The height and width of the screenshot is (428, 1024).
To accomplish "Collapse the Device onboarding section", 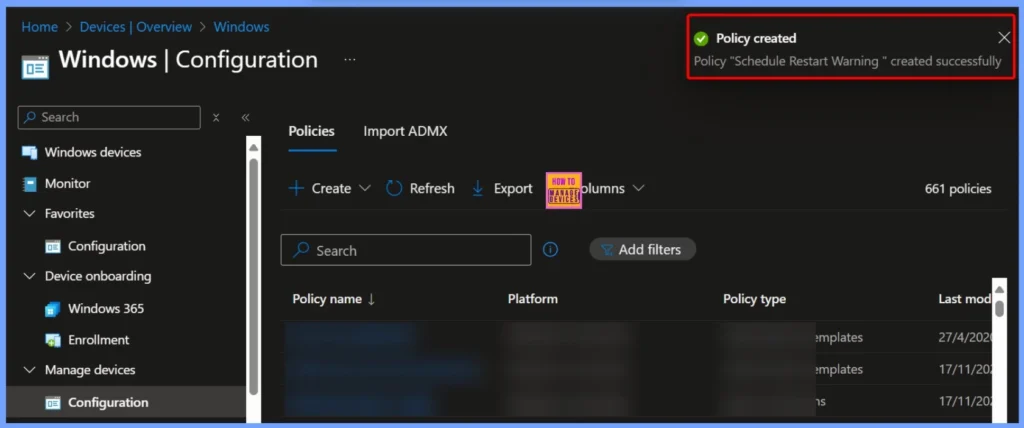I will coord(29,276).
